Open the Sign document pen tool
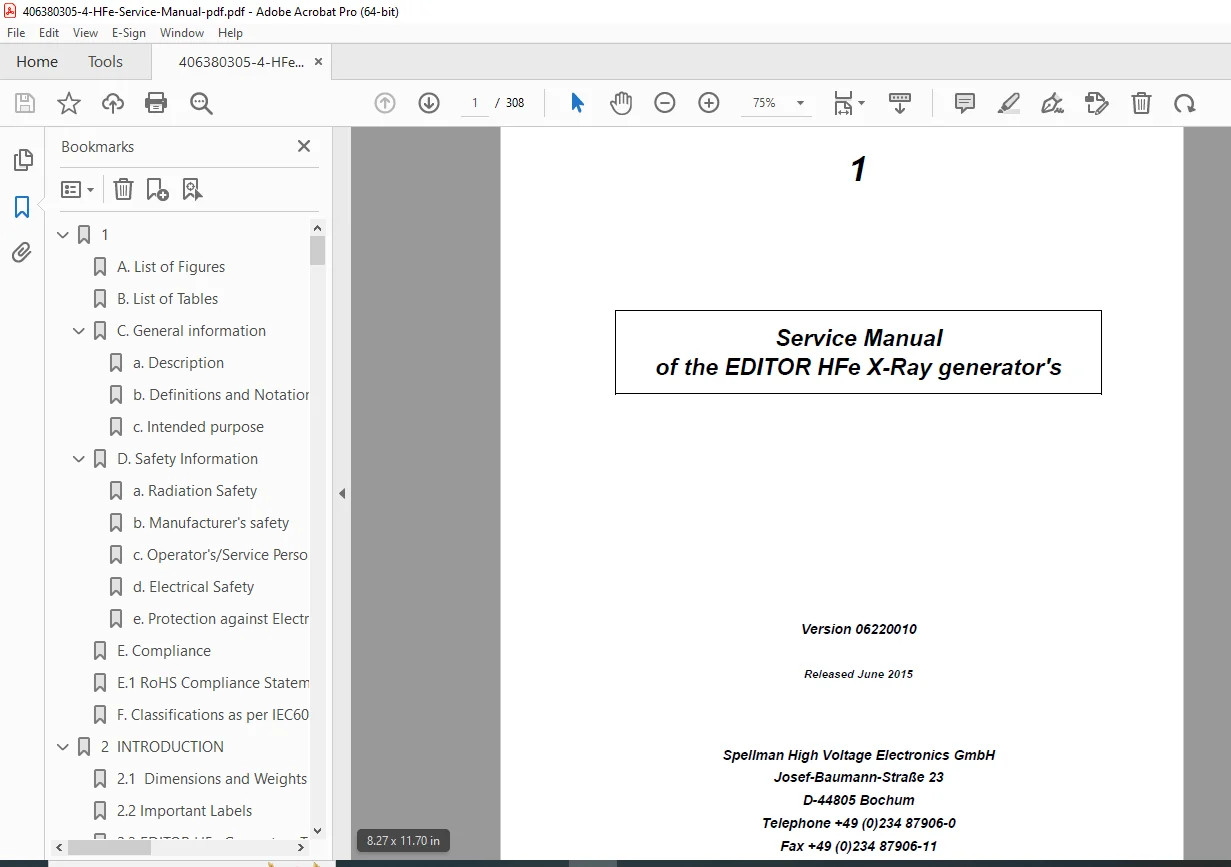The image size is (1231, 867). pos(1052,103)
